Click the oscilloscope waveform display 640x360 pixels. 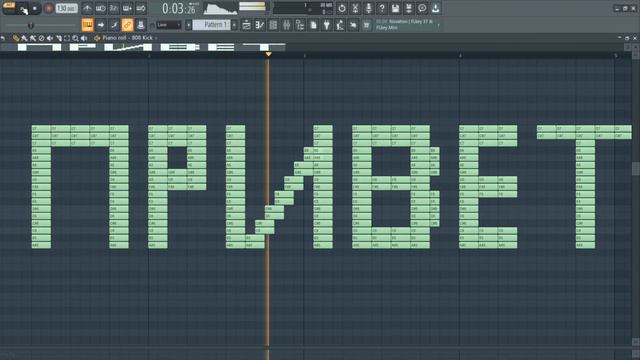coord(220,8)
